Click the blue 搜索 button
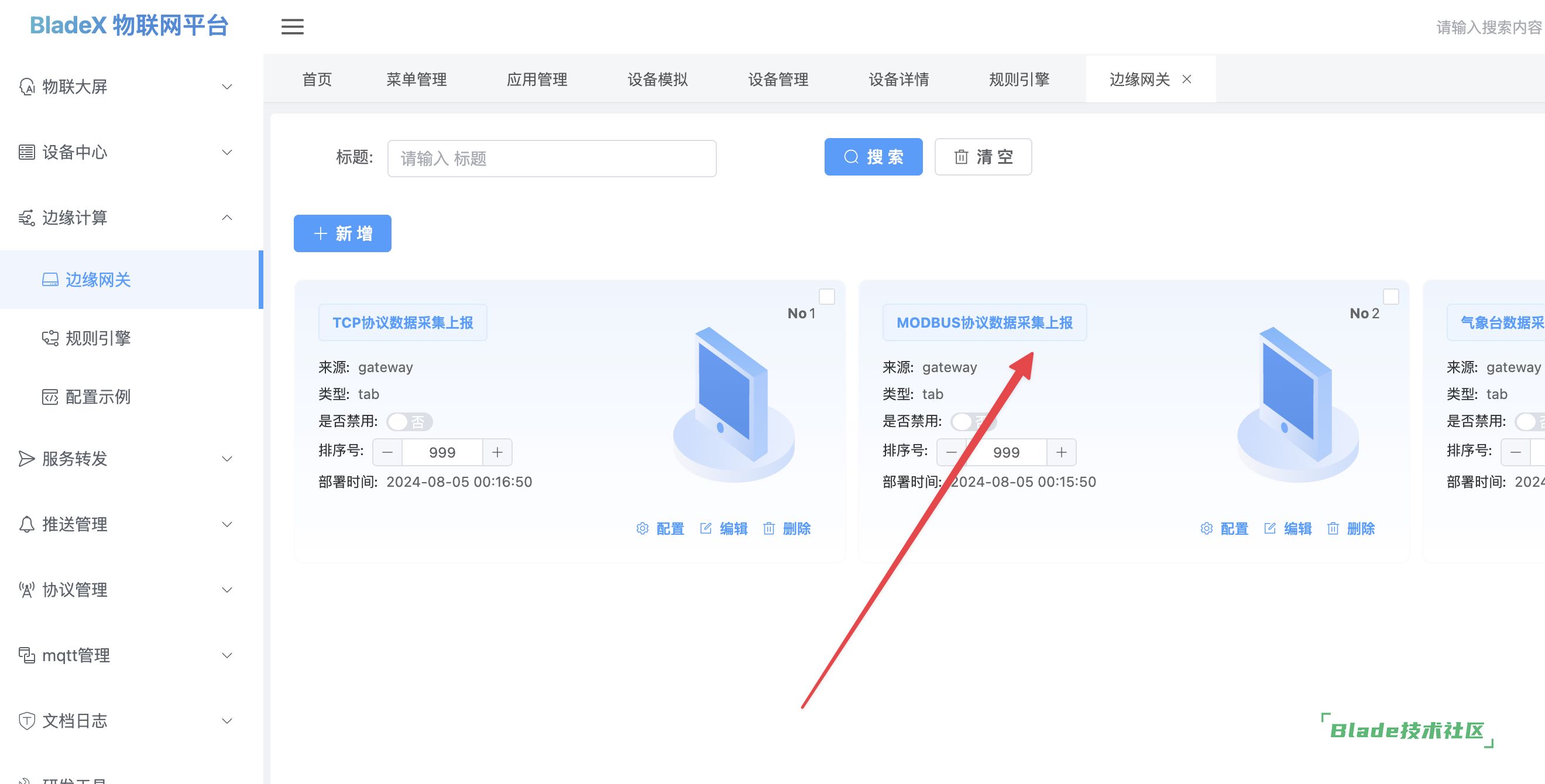Image resolution: width=1545 pixels, height=784 pixels. [x=873, y=157]
